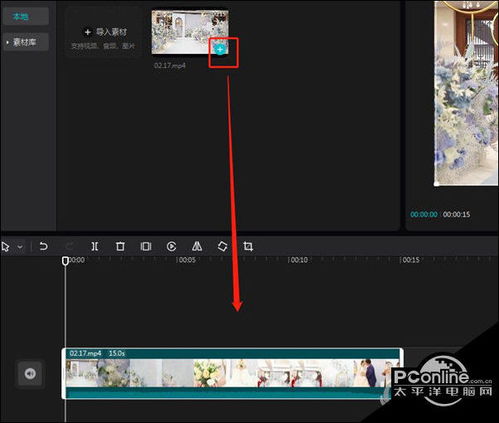Click the greyed redo arrow icon
499x423 pixels.
(69, 247)
